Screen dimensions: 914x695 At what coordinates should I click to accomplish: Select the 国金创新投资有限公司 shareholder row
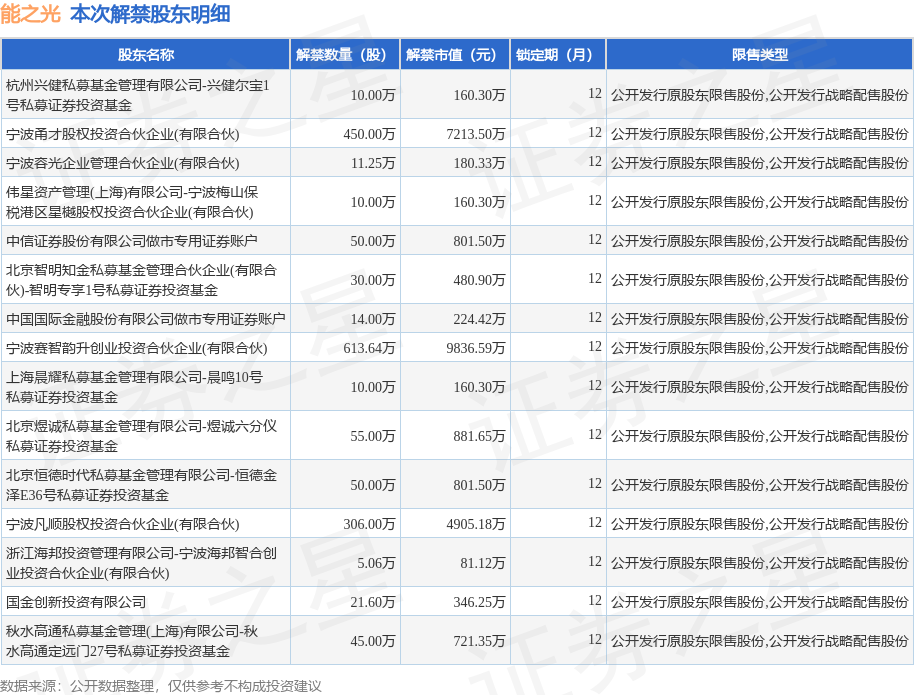pos(457,602)
